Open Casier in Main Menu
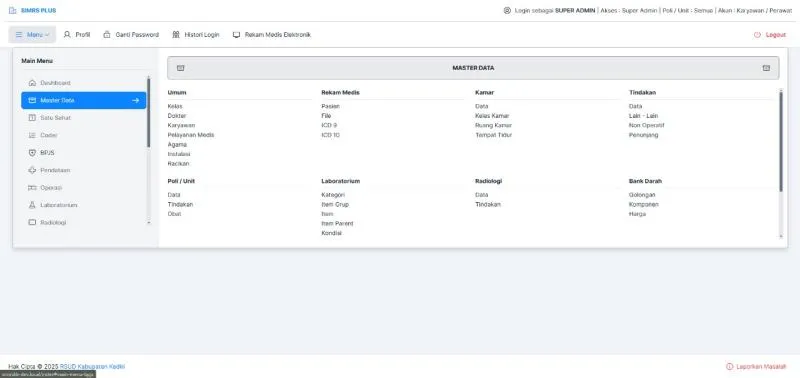800x378 pixels. [84, 135]
